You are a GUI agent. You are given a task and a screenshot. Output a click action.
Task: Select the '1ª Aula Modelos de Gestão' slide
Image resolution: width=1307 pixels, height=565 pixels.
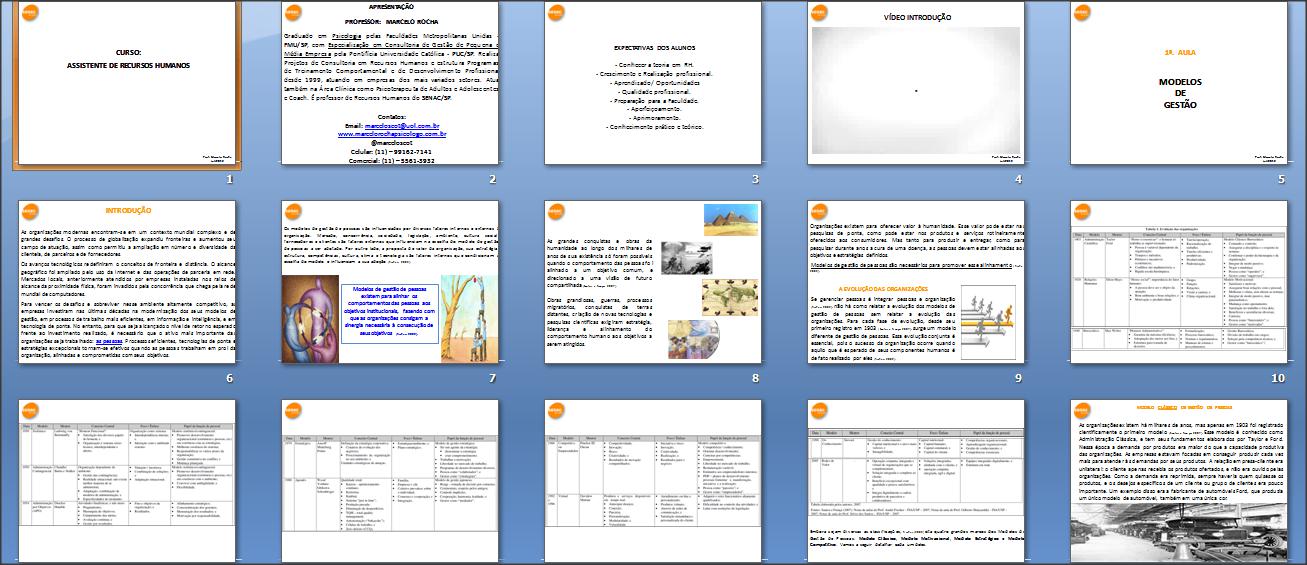[1179, 82]
